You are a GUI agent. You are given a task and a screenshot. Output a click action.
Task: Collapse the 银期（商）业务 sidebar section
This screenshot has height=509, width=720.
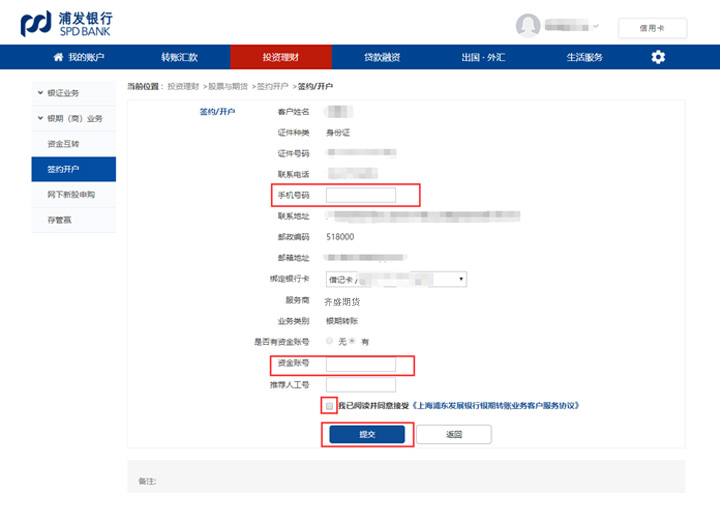[x=40, y=119]
